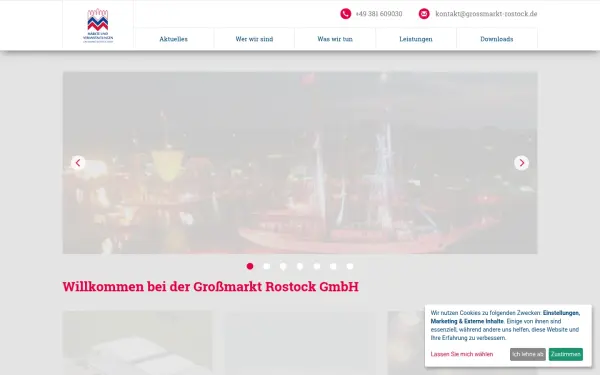Decline cookies with 'Ich lehne ab'
The image size is (600, 375).
tap(528, 354)
